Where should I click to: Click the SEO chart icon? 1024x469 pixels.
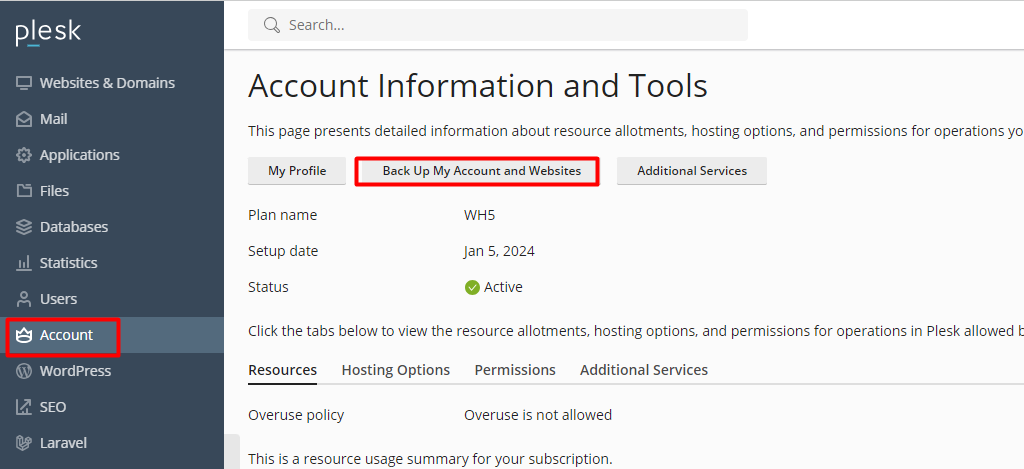24,407
